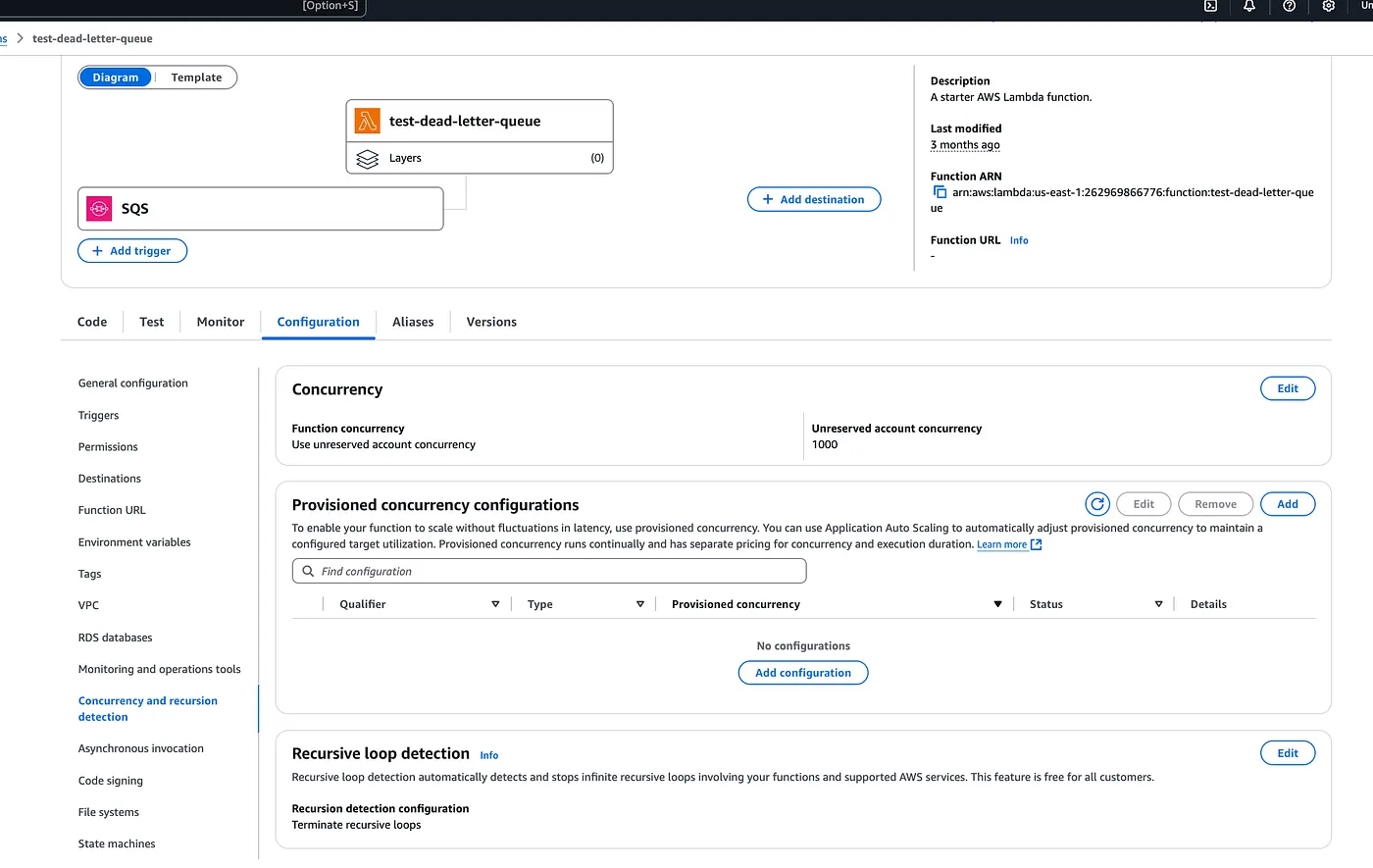Viewport: 1373px width, 868px height.
Task: Open the Test tab
Action: (x=152, y=322)
